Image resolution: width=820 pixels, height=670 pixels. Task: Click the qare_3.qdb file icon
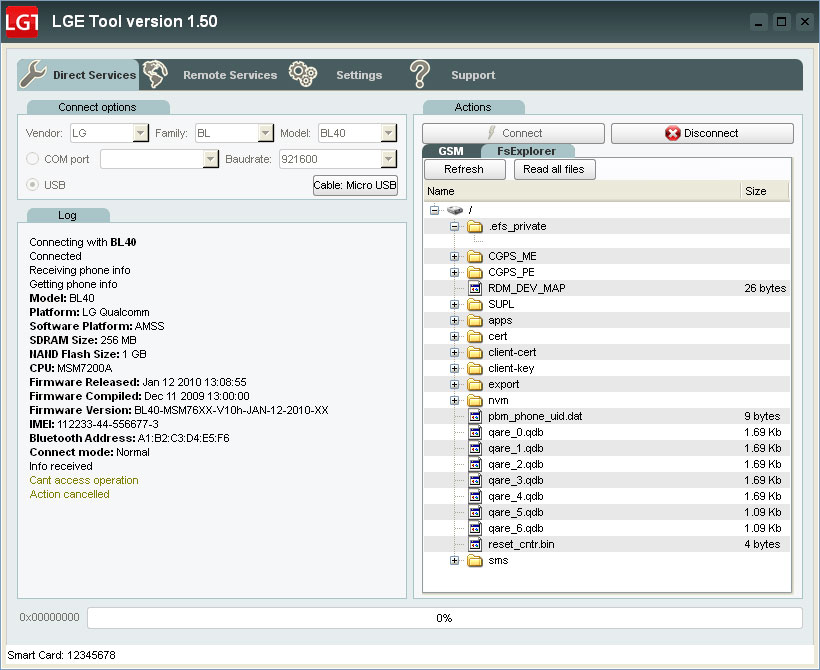click(x=475, y=481)
